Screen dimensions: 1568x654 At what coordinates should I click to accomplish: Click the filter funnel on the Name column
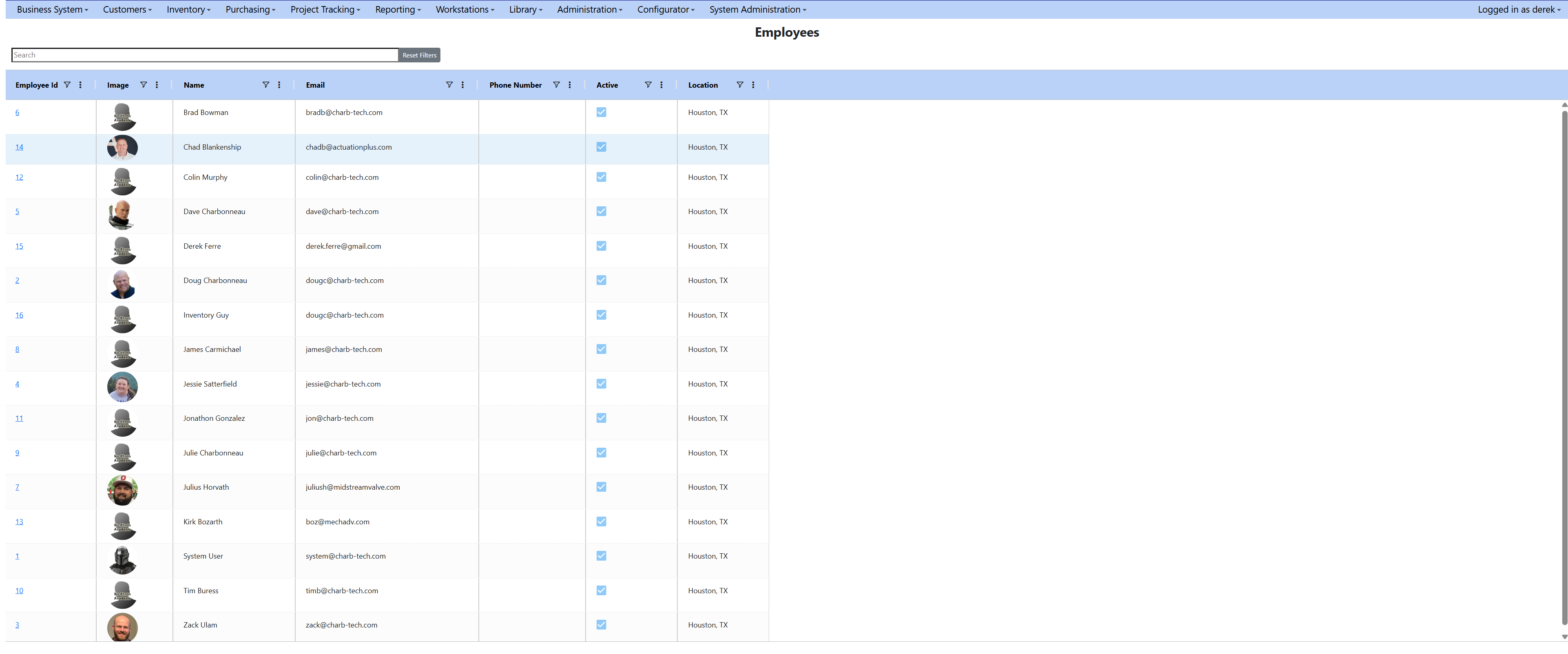(266, 85)
